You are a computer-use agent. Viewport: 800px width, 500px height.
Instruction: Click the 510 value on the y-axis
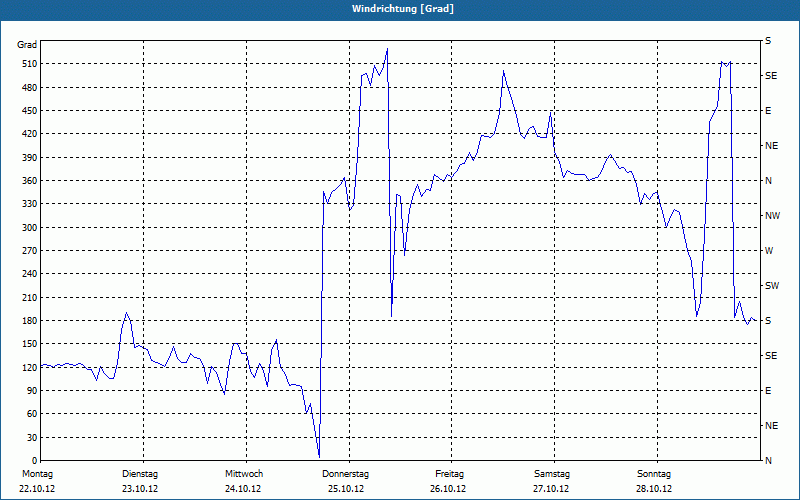click(x=29, y=64)
